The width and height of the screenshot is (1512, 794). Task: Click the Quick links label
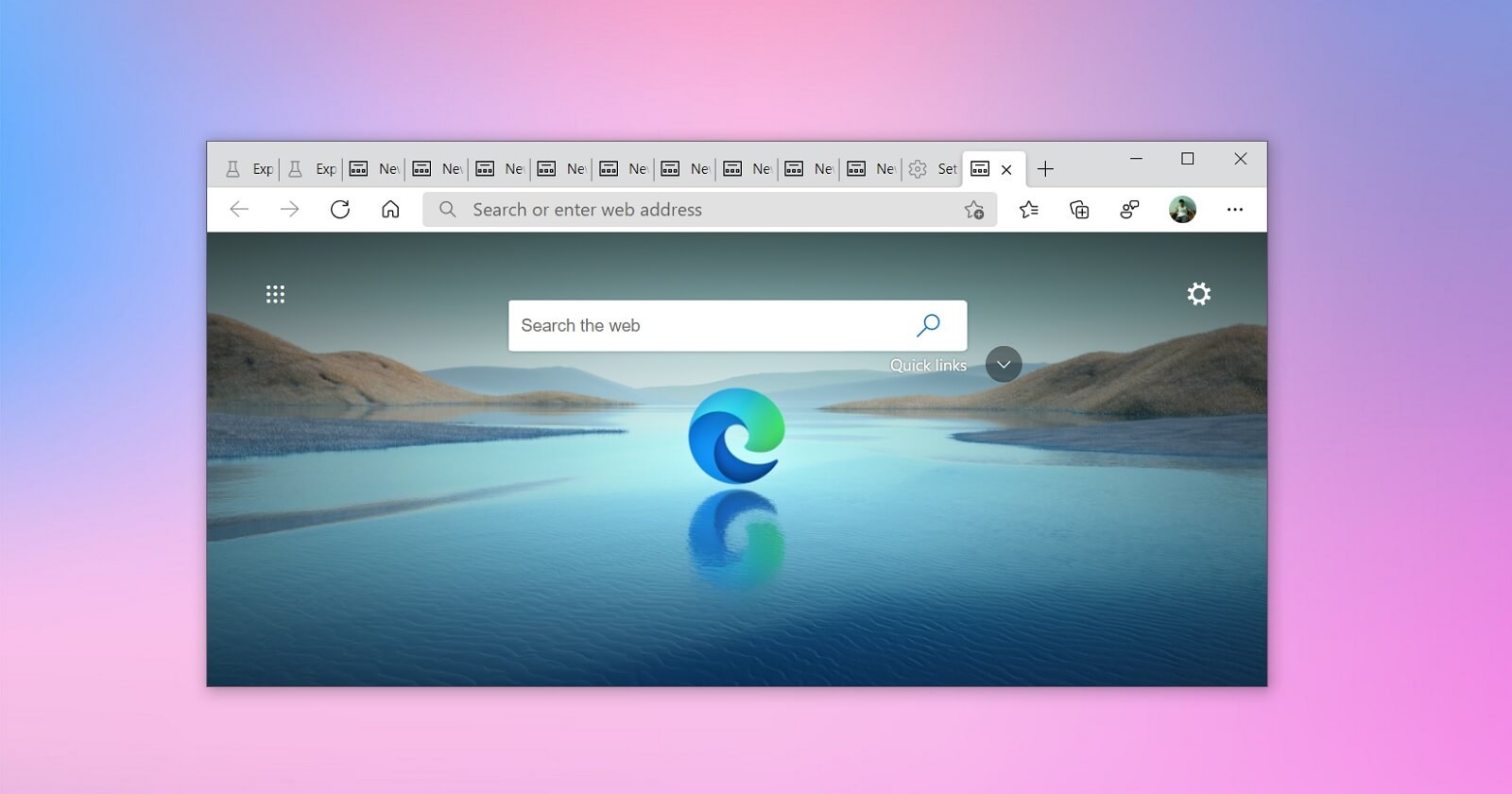coord(928,365)
